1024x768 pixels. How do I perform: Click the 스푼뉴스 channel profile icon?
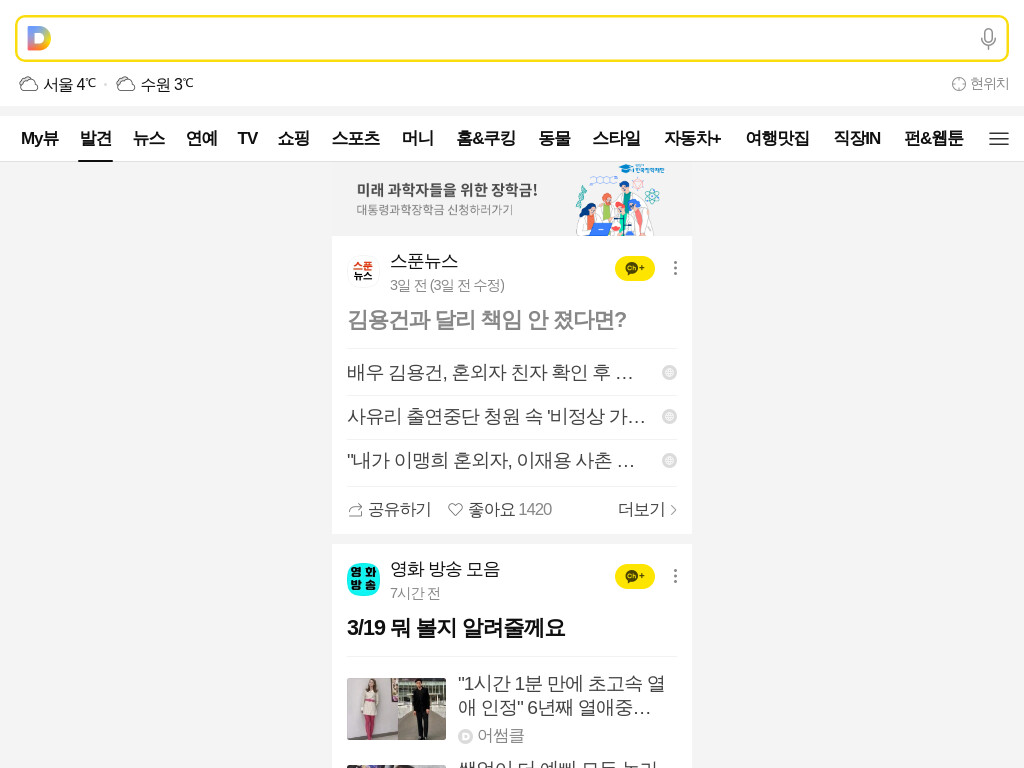[363, 270]
